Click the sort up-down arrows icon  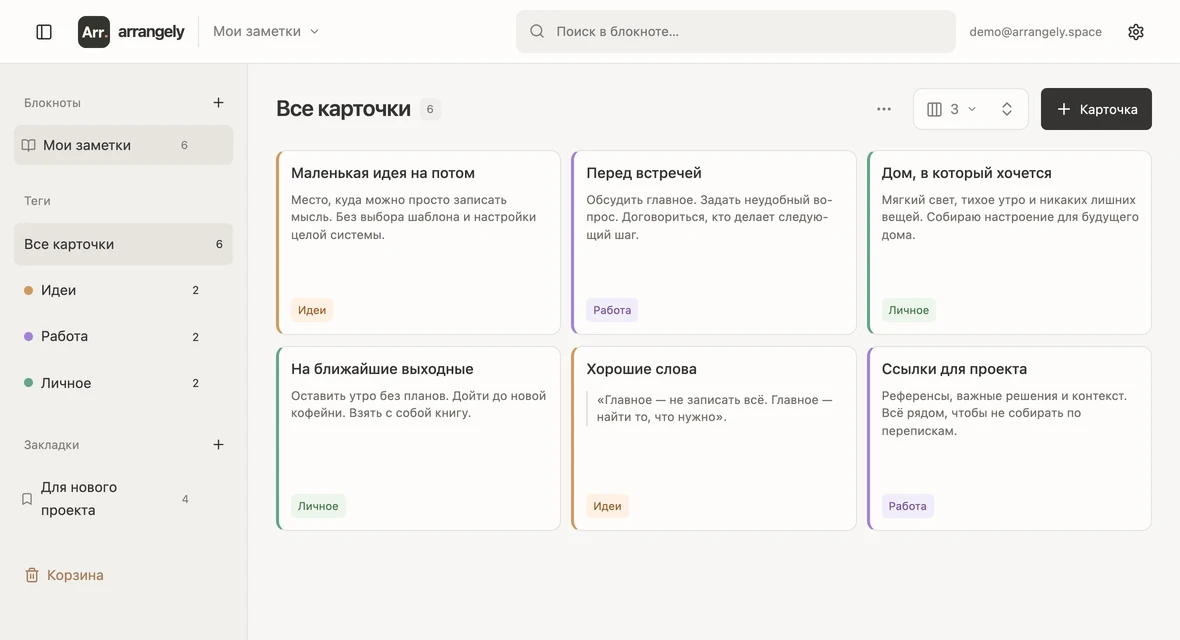(x=1007, y=109)
